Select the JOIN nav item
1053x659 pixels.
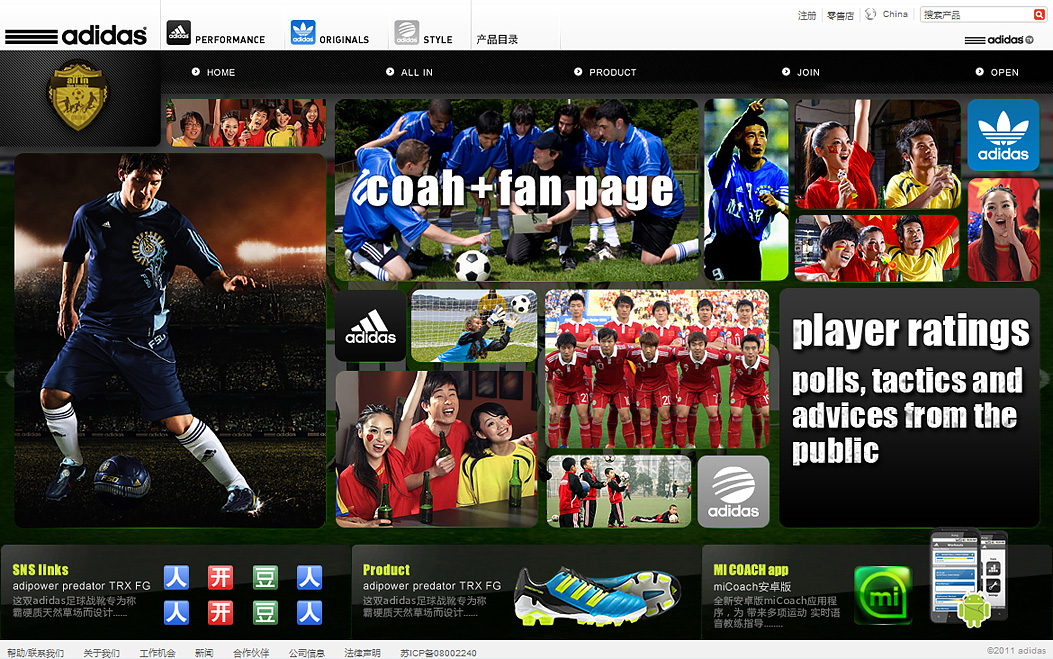801,72
